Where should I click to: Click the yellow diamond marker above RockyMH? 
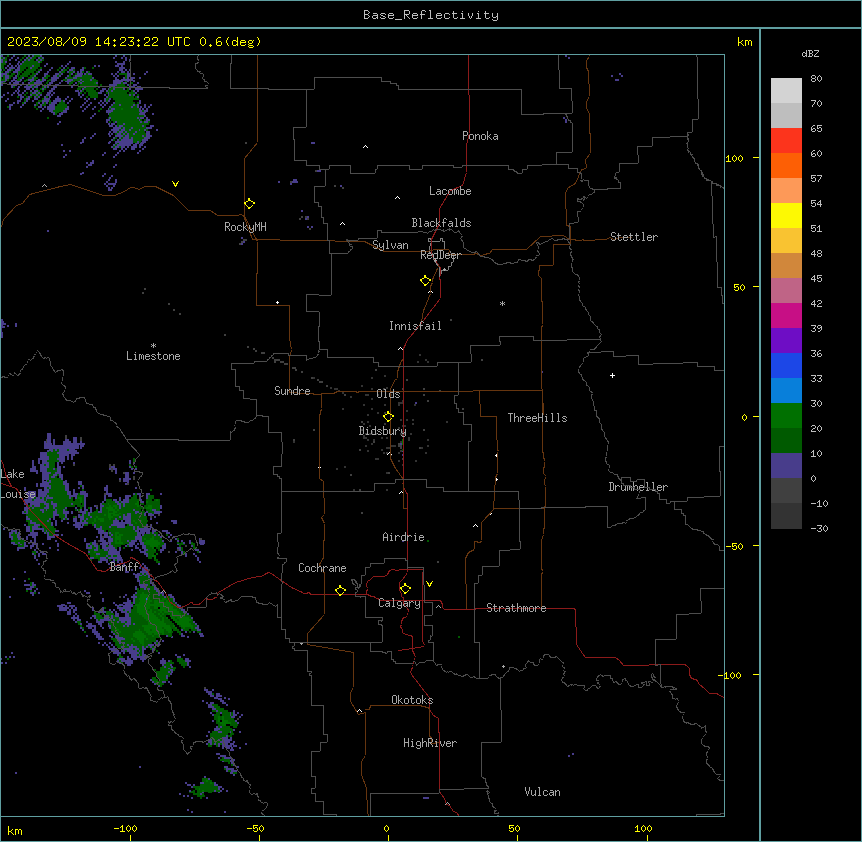pos(249,204)
